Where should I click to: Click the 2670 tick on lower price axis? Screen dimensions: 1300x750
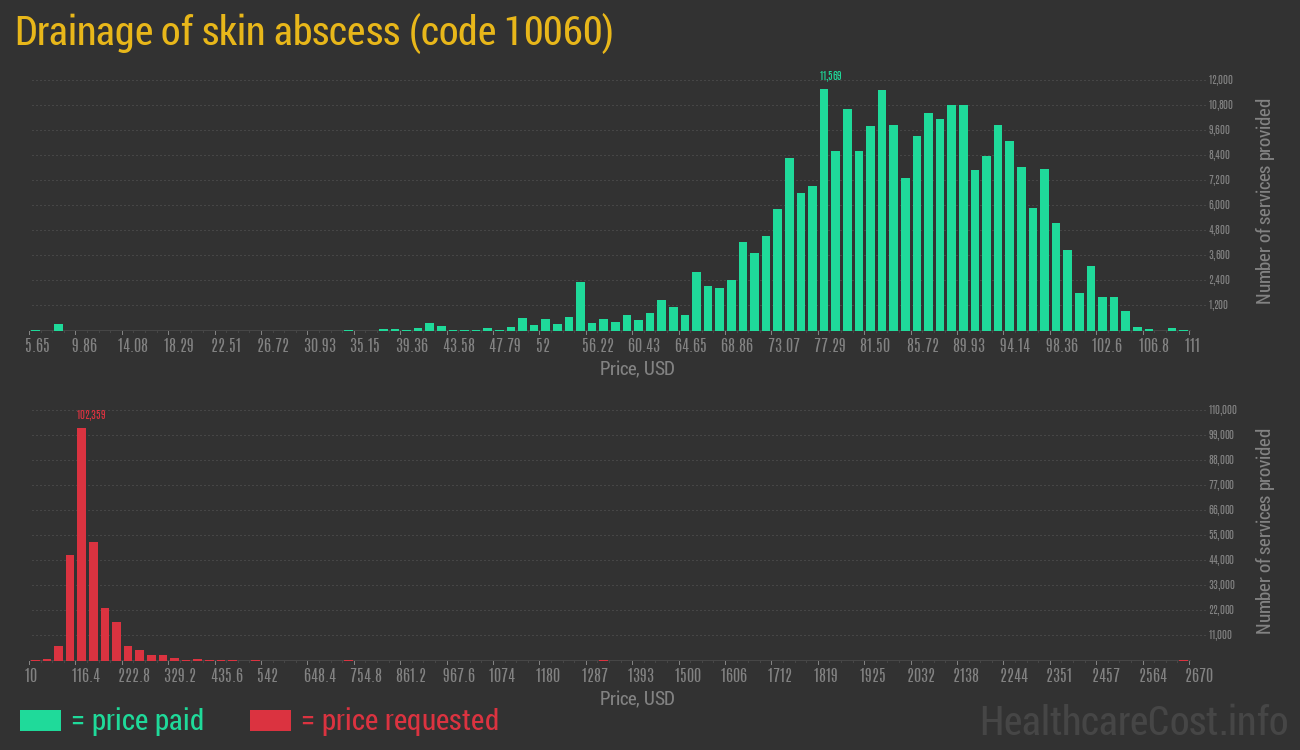pos(1185,676)
